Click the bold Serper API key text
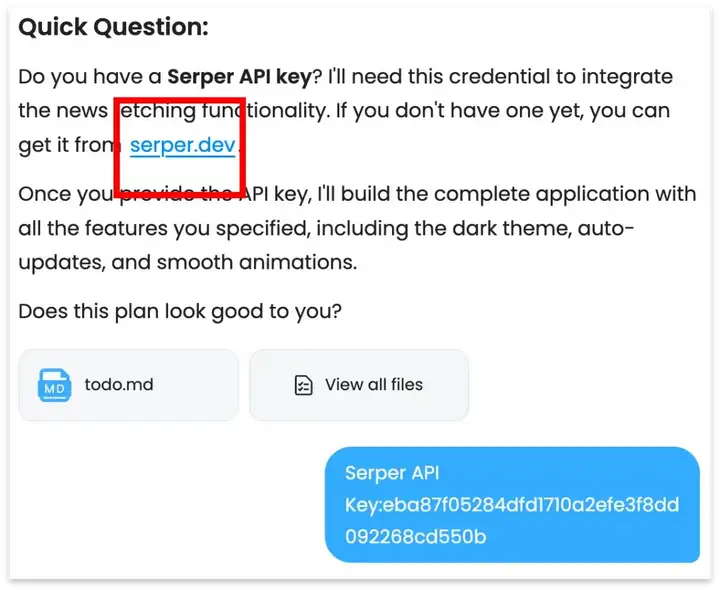Viewport: 720px width, 591px height. click(x=239, y=77)
